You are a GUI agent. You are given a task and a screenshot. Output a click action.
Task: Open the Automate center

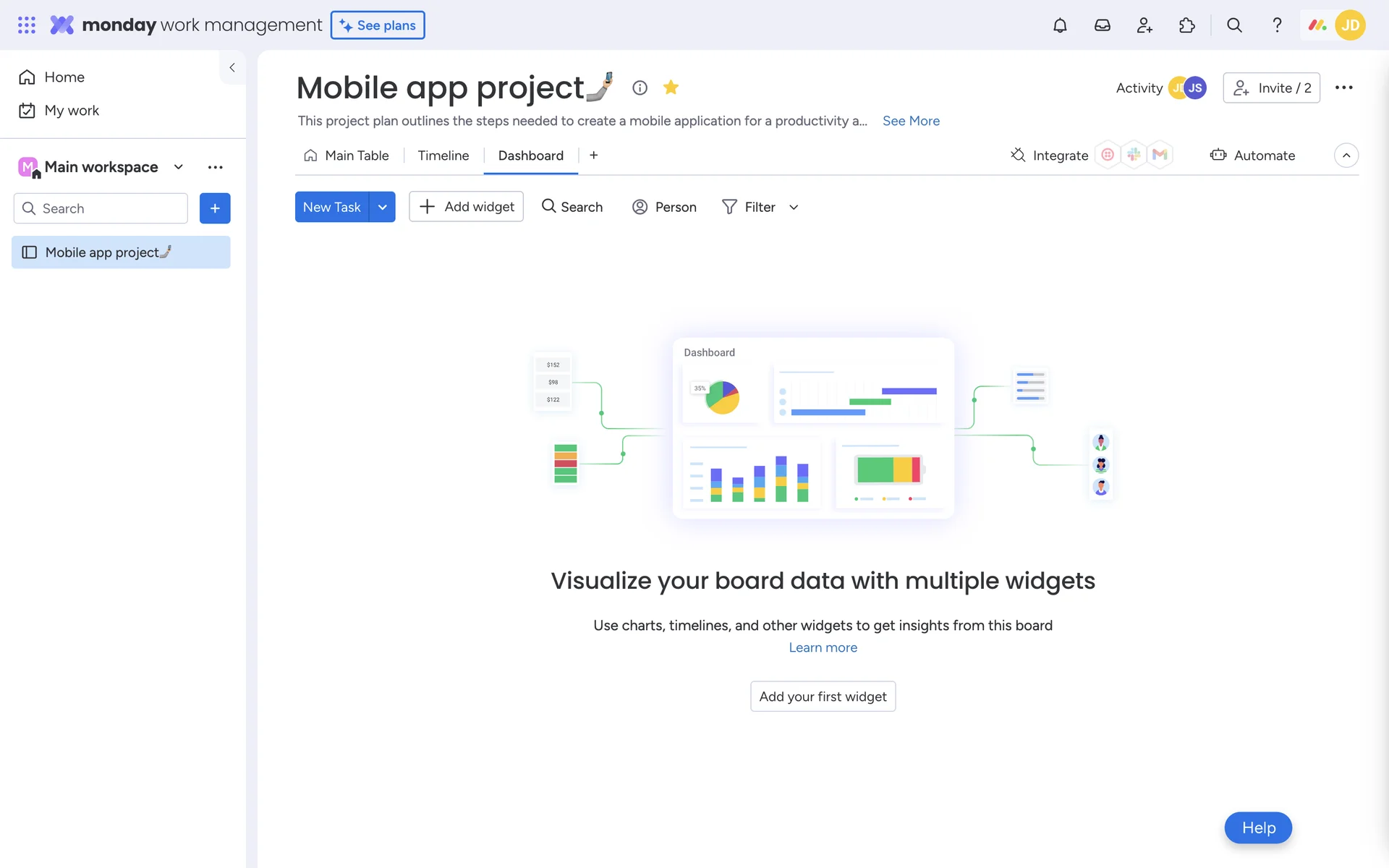1253,156
